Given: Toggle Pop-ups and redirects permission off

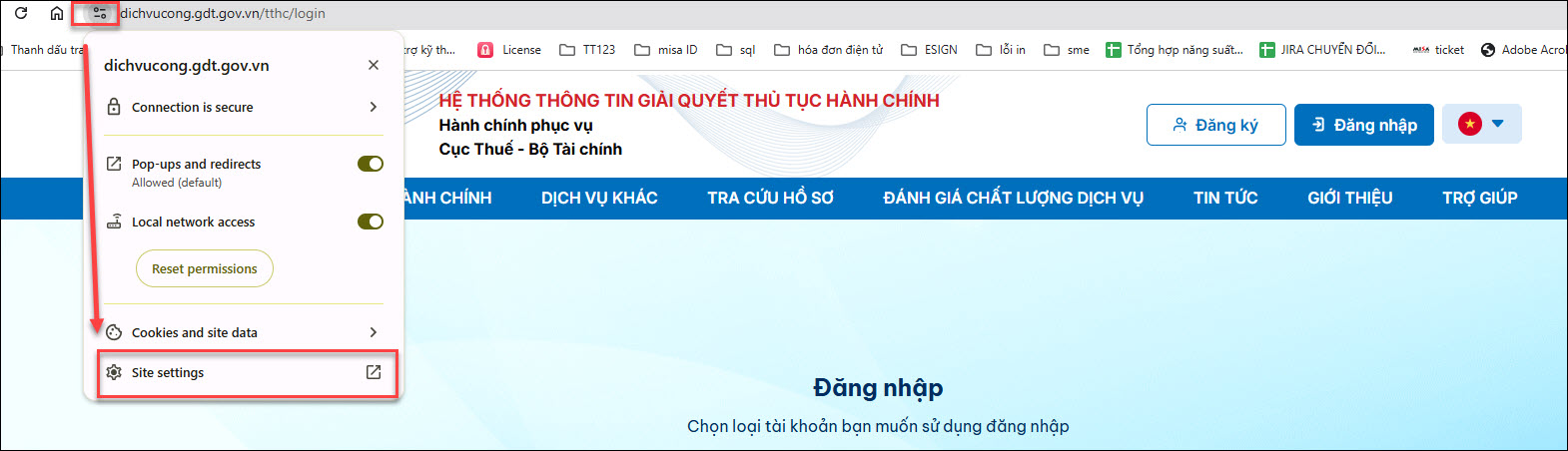Looking at the screenshot, I should click(371, 164).
